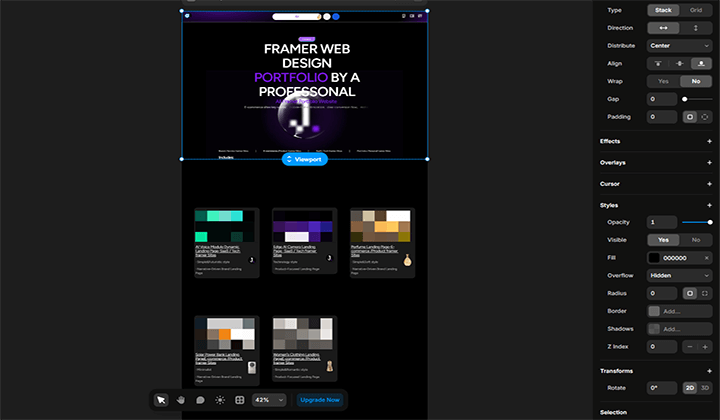Set Wrap to No
This screenshot has height=420, width=720.
click(696, 81)
